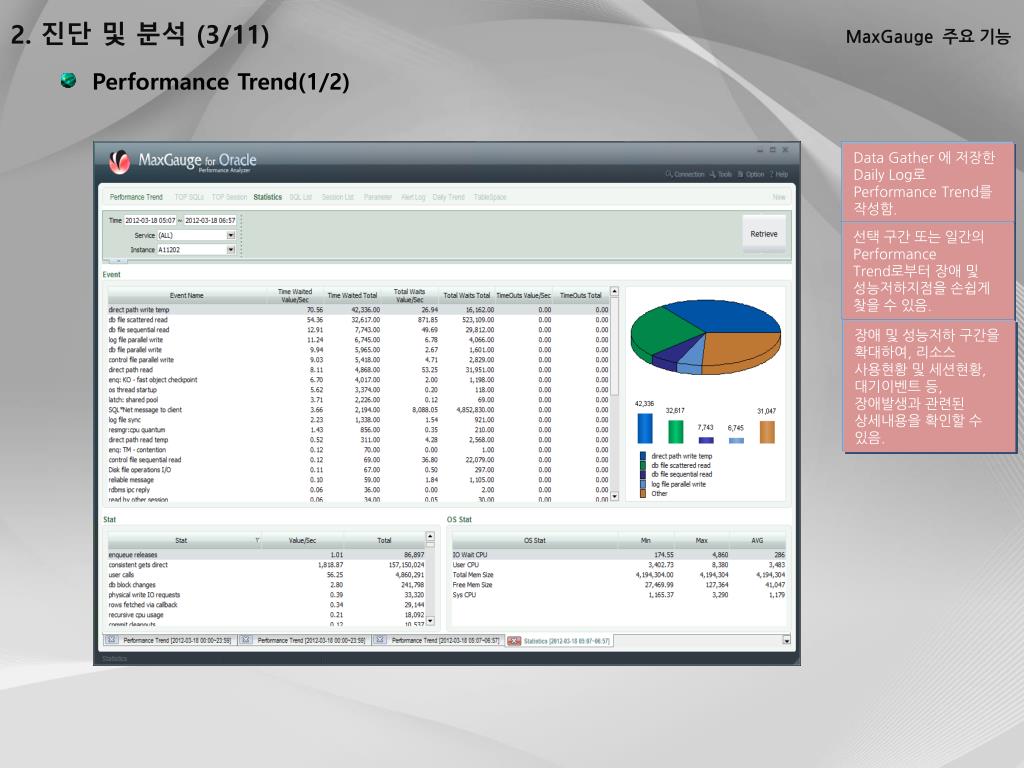
Task: Sort by Event Name column header
Action: [187, 295]
